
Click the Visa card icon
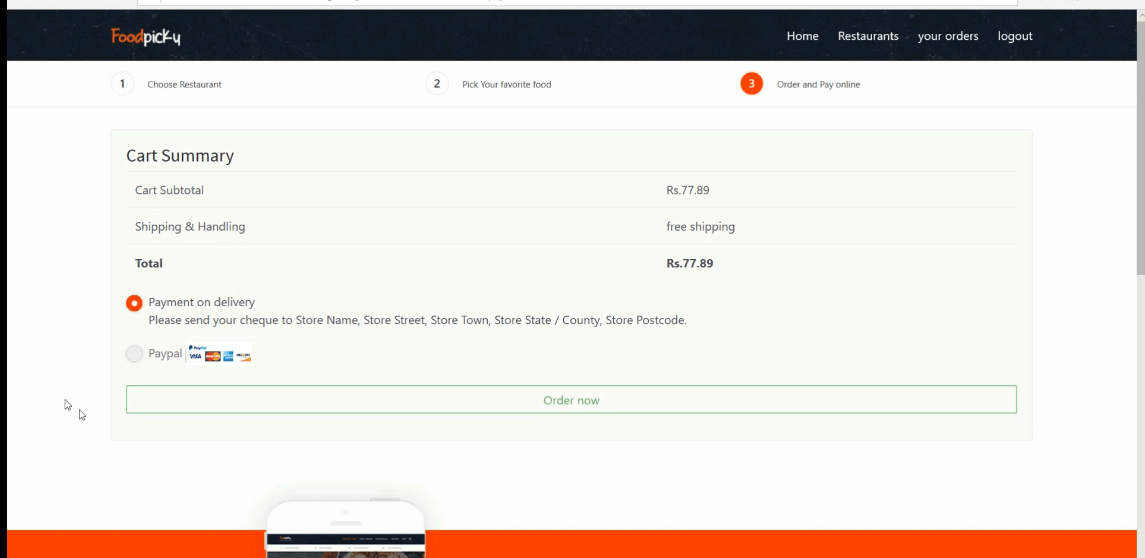click(196, 356)
